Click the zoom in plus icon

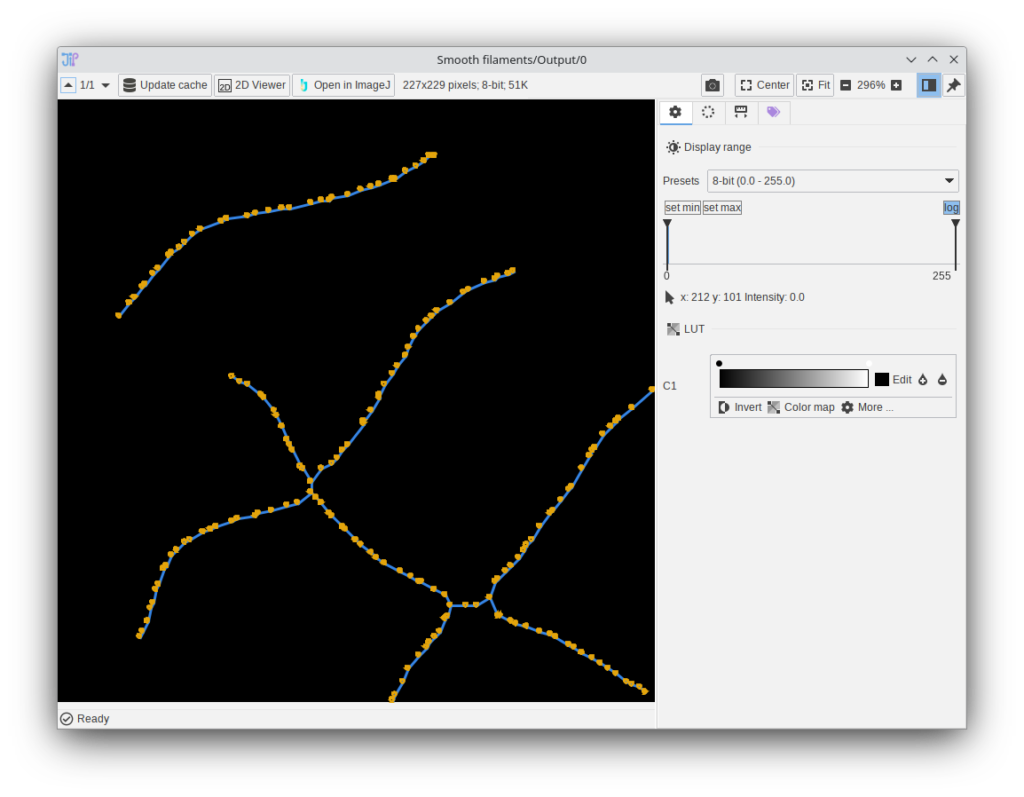click(x=896, y=85)
